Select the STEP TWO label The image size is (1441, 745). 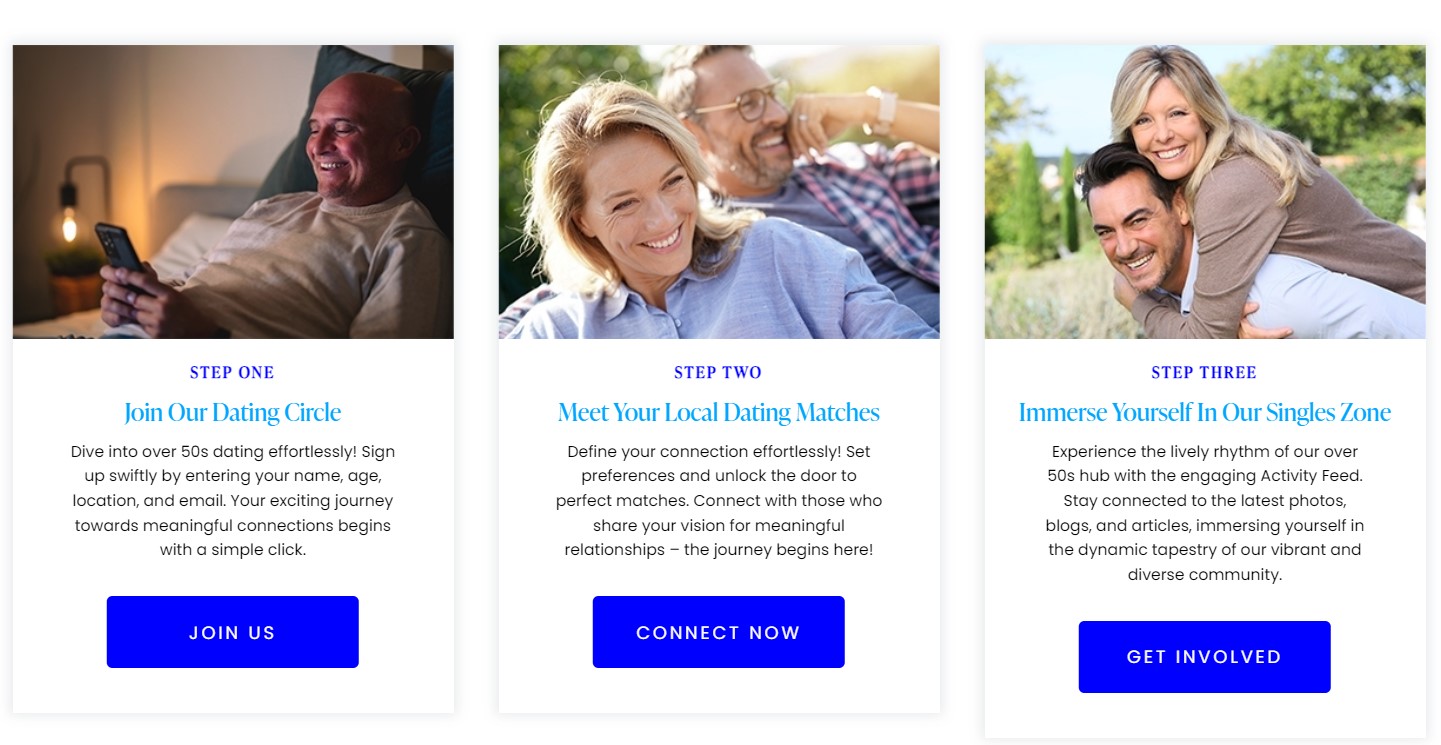(x=718, y=373)
